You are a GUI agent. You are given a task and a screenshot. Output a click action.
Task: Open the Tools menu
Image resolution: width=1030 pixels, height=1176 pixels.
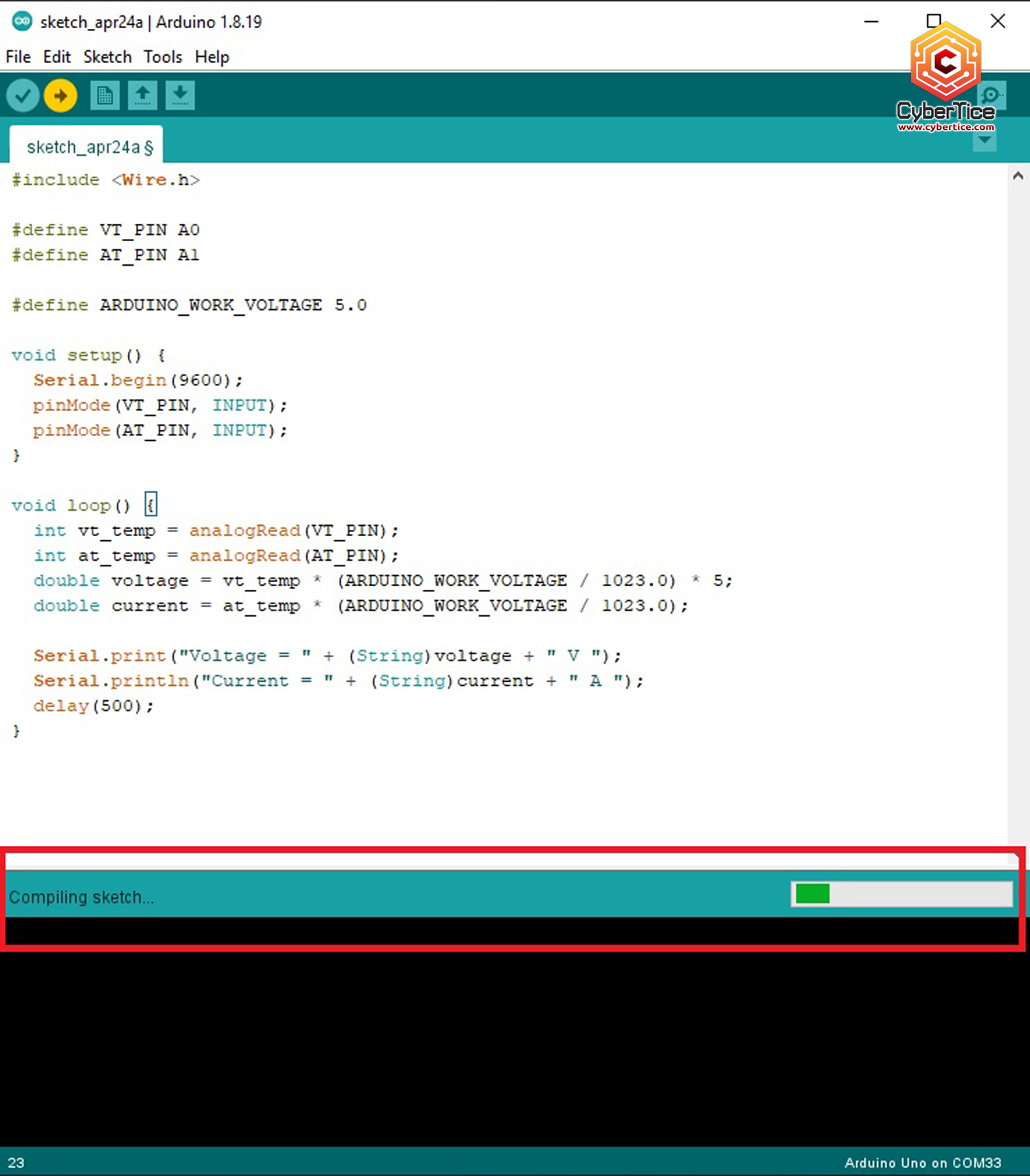(x=163, y=57)
